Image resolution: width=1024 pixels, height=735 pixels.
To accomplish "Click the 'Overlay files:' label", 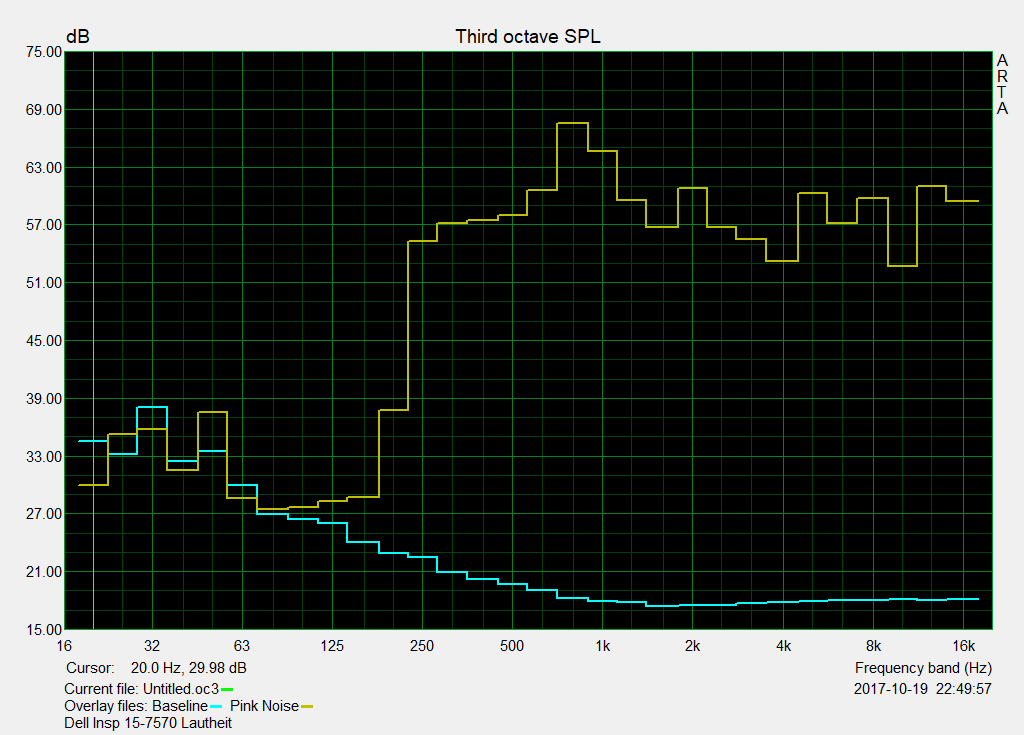I will click(x=106, y=706).
